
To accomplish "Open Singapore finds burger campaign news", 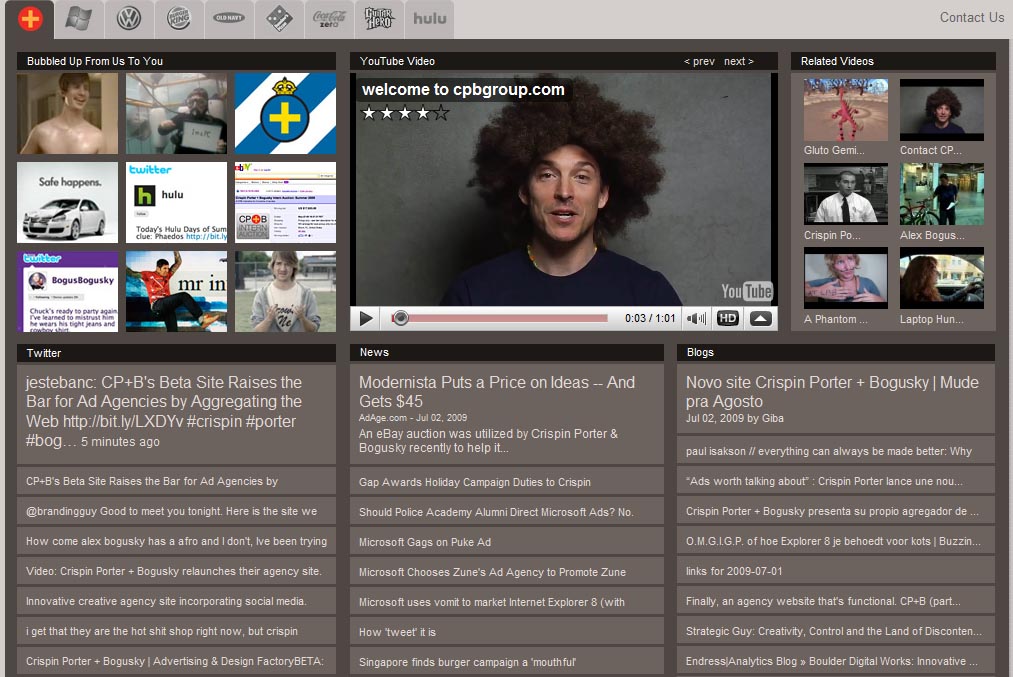I will (x=507, y=662).
